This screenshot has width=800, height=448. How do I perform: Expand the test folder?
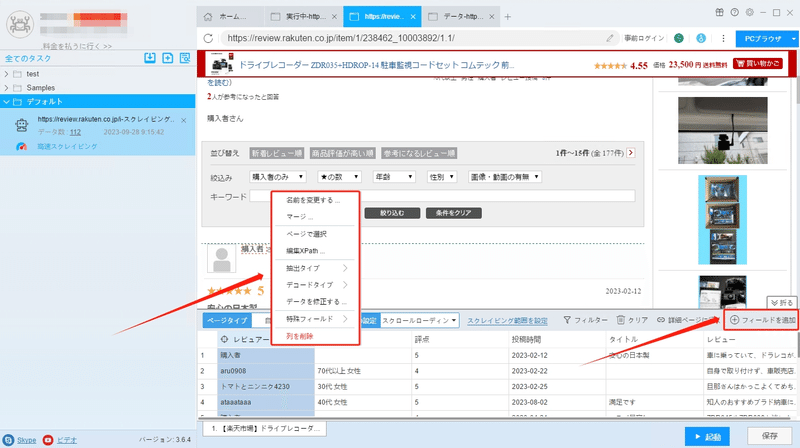[6, 74]
